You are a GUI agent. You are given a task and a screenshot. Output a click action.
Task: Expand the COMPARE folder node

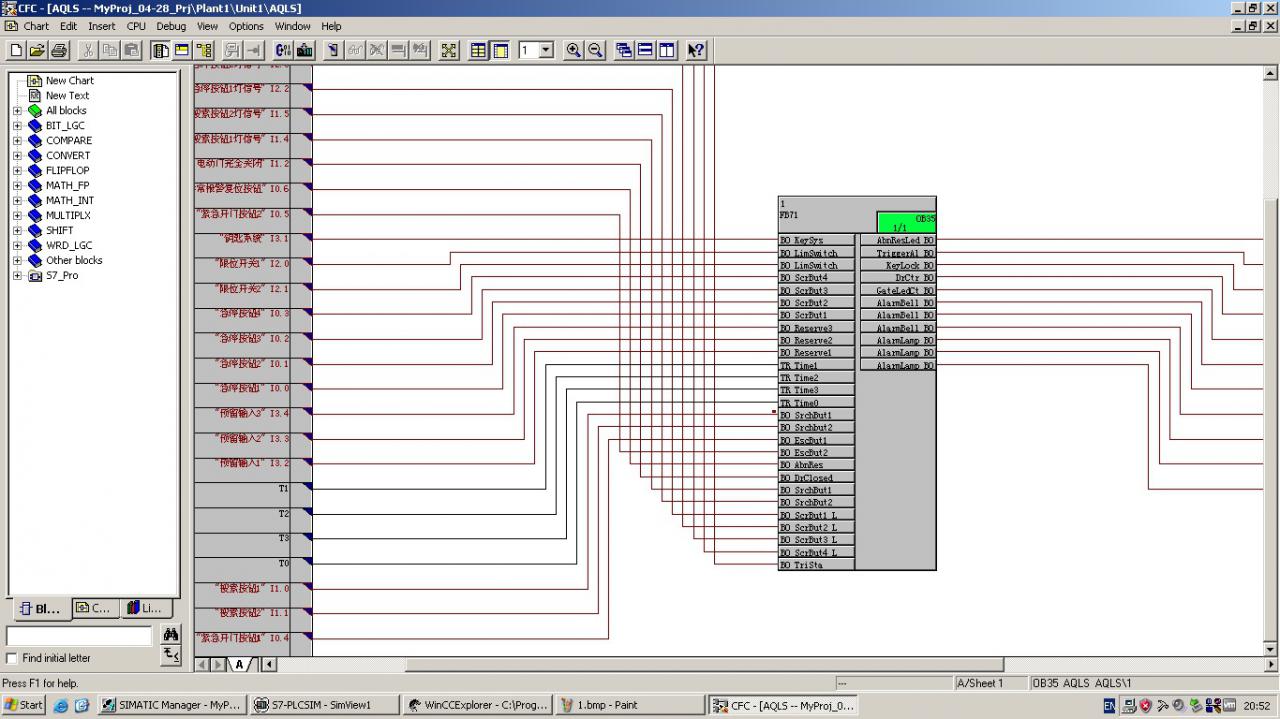click(17, 141)
